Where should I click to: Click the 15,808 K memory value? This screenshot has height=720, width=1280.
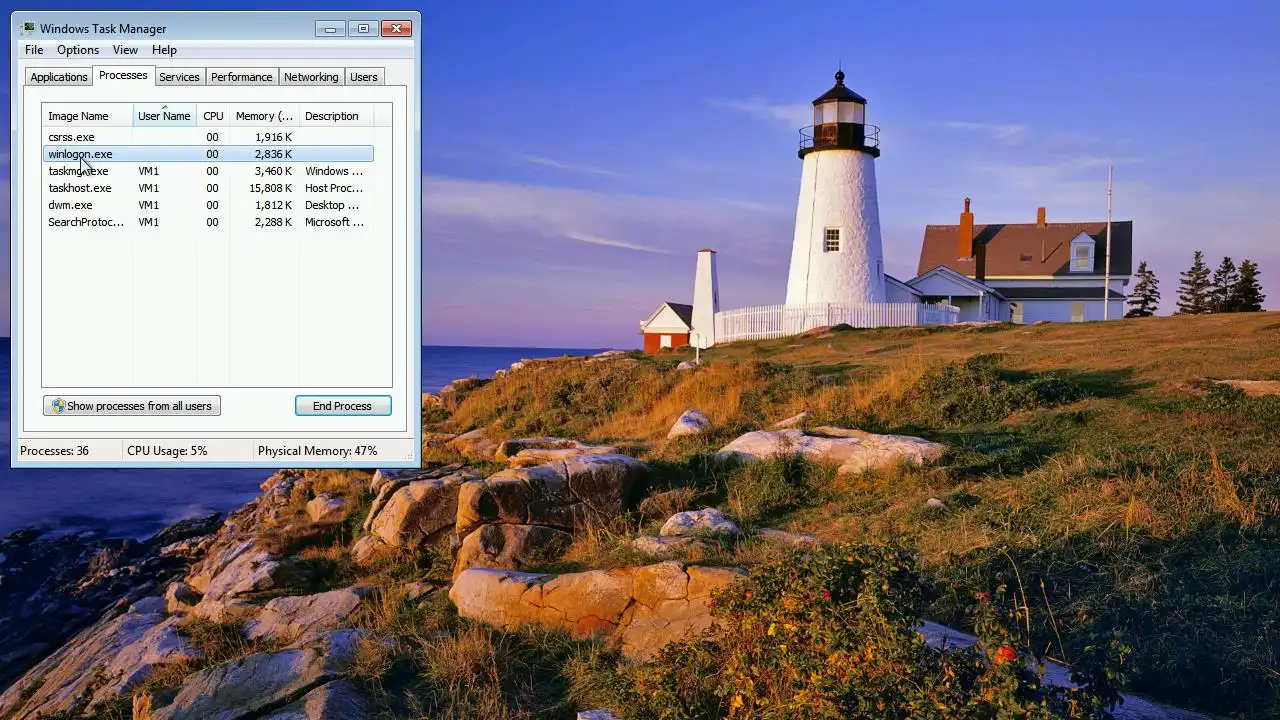[x=270, y=188]
